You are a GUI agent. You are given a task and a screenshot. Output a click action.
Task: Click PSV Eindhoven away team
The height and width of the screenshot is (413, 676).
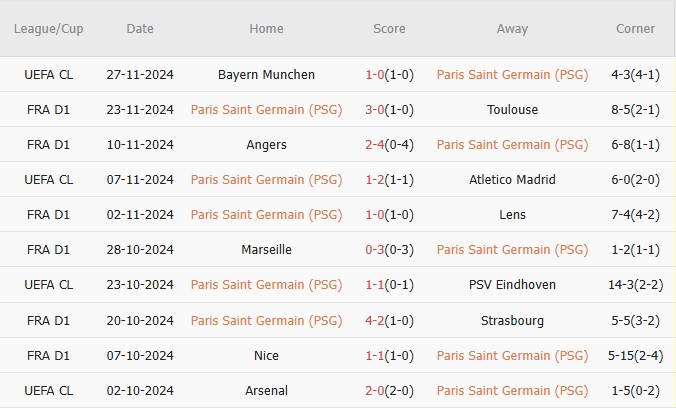click(512, 285)
